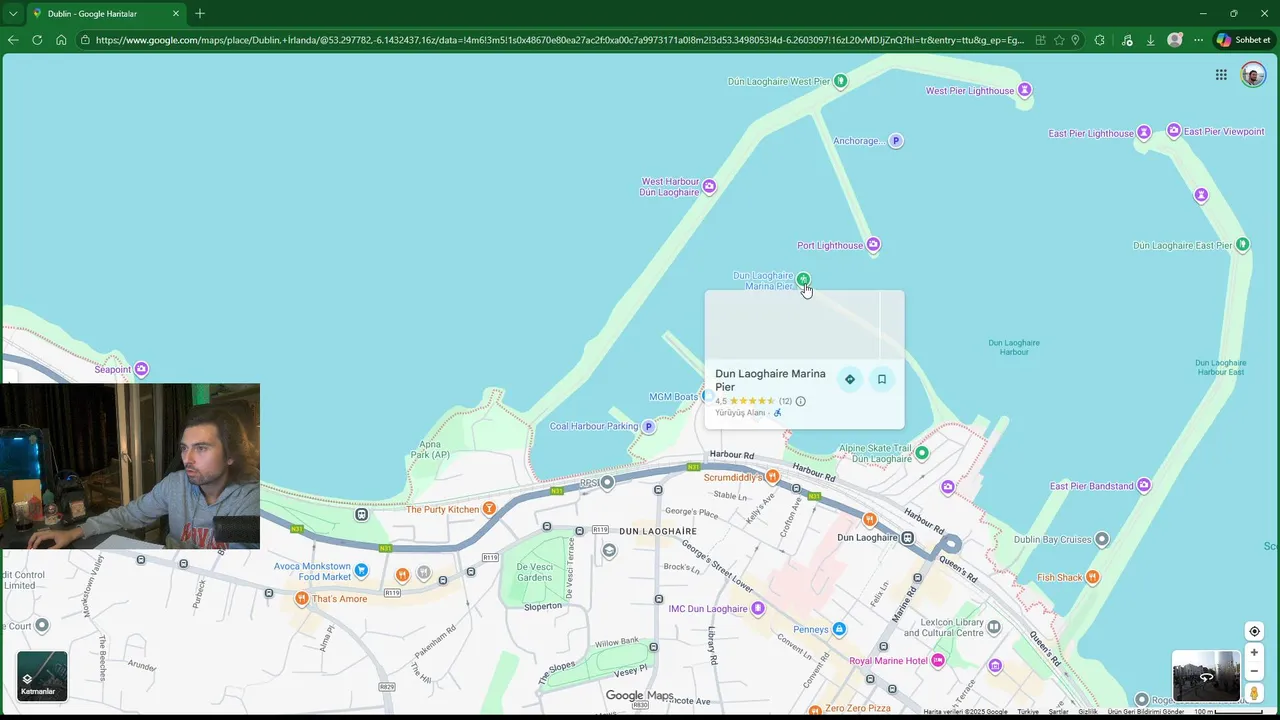Screen dimensions: 1280x720
Task: Select the That's Amore restaurant marker
Action: tap(302, 599)
